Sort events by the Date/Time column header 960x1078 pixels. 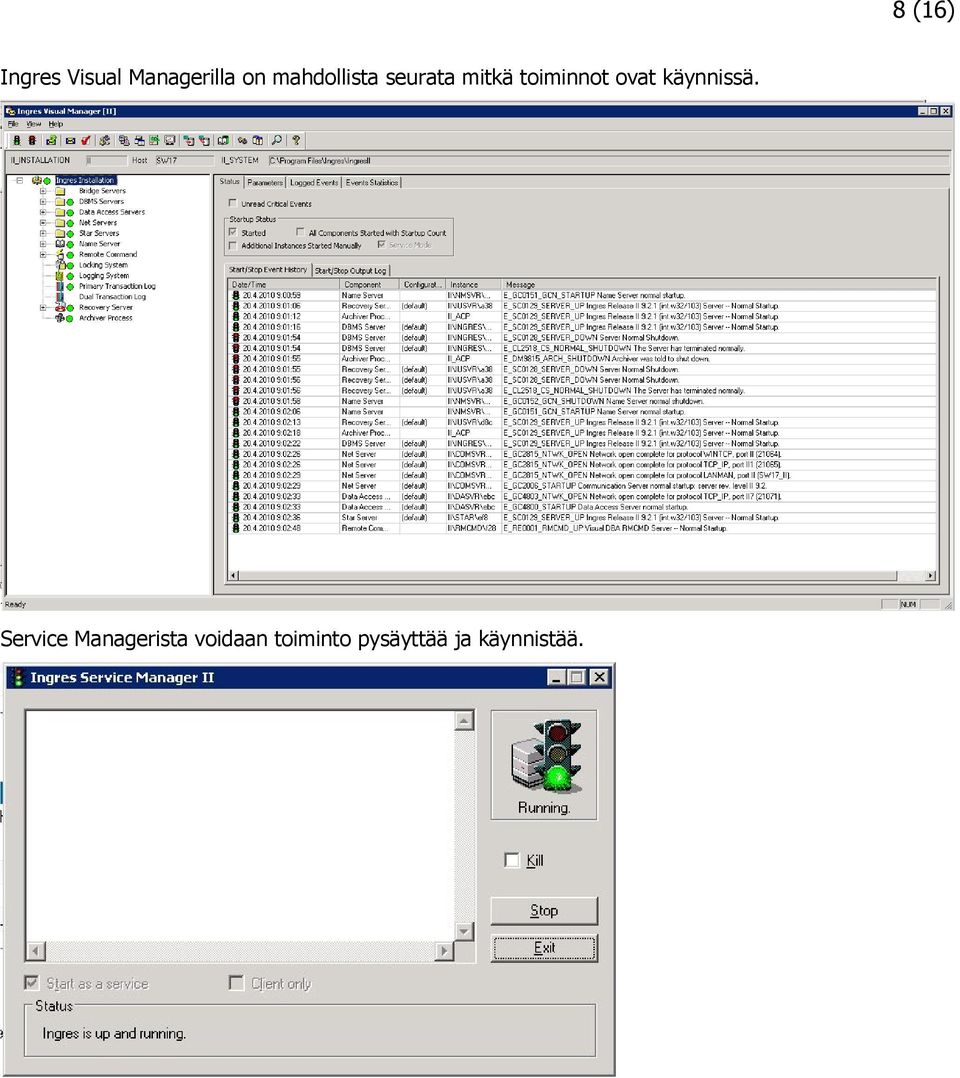[284, 285]
